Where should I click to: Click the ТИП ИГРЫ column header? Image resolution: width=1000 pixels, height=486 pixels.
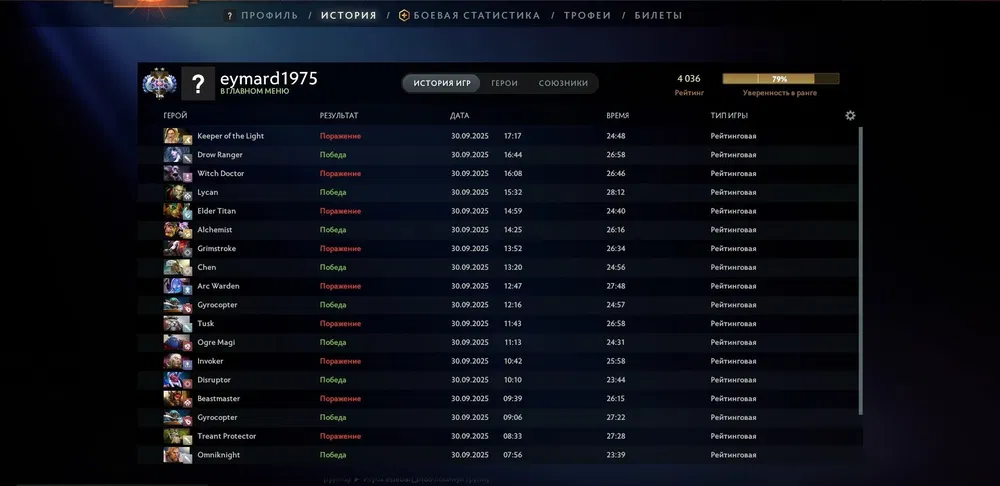coord(729,115)
